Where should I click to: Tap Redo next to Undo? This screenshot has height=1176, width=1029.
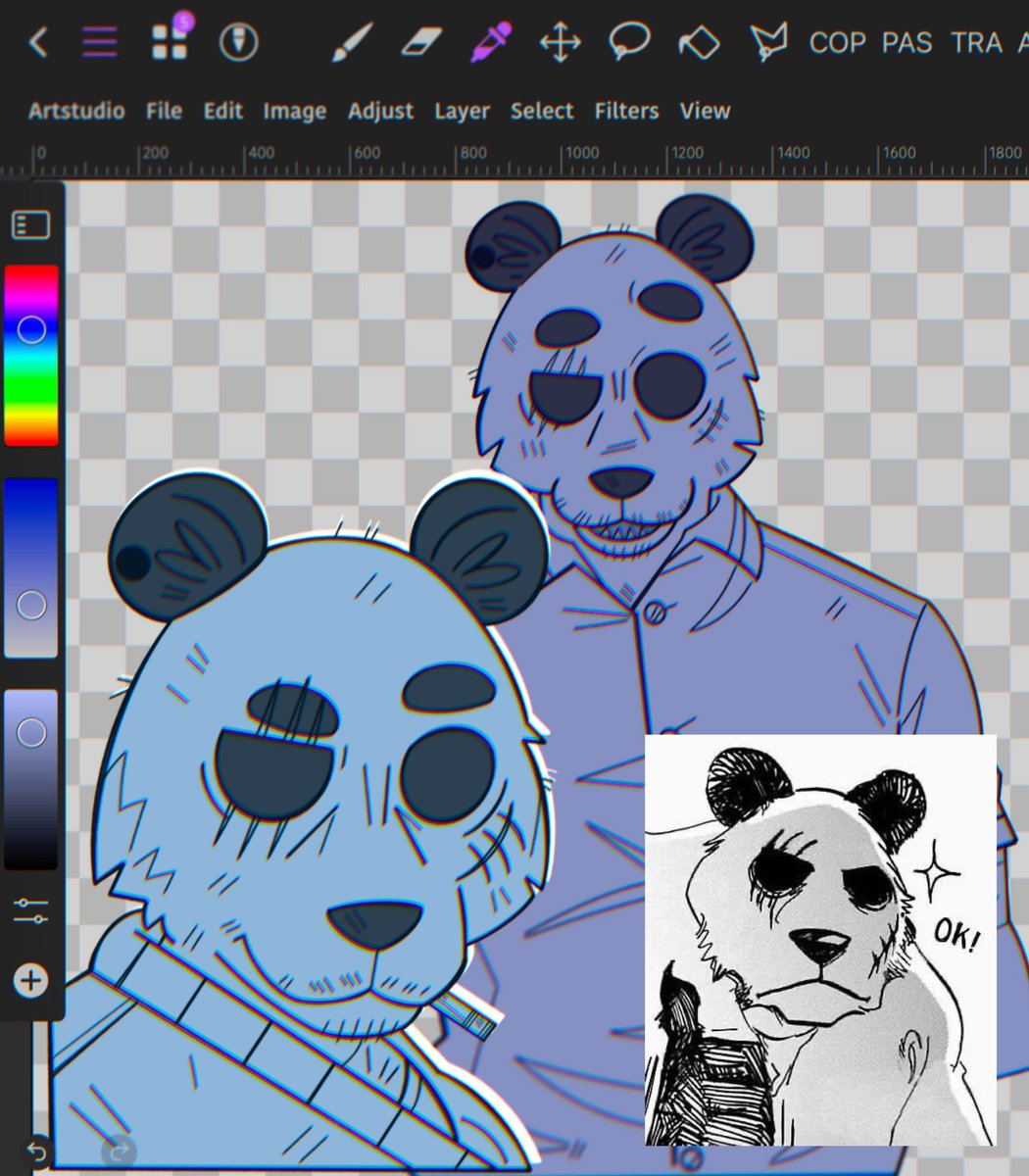click(118, 1152)
